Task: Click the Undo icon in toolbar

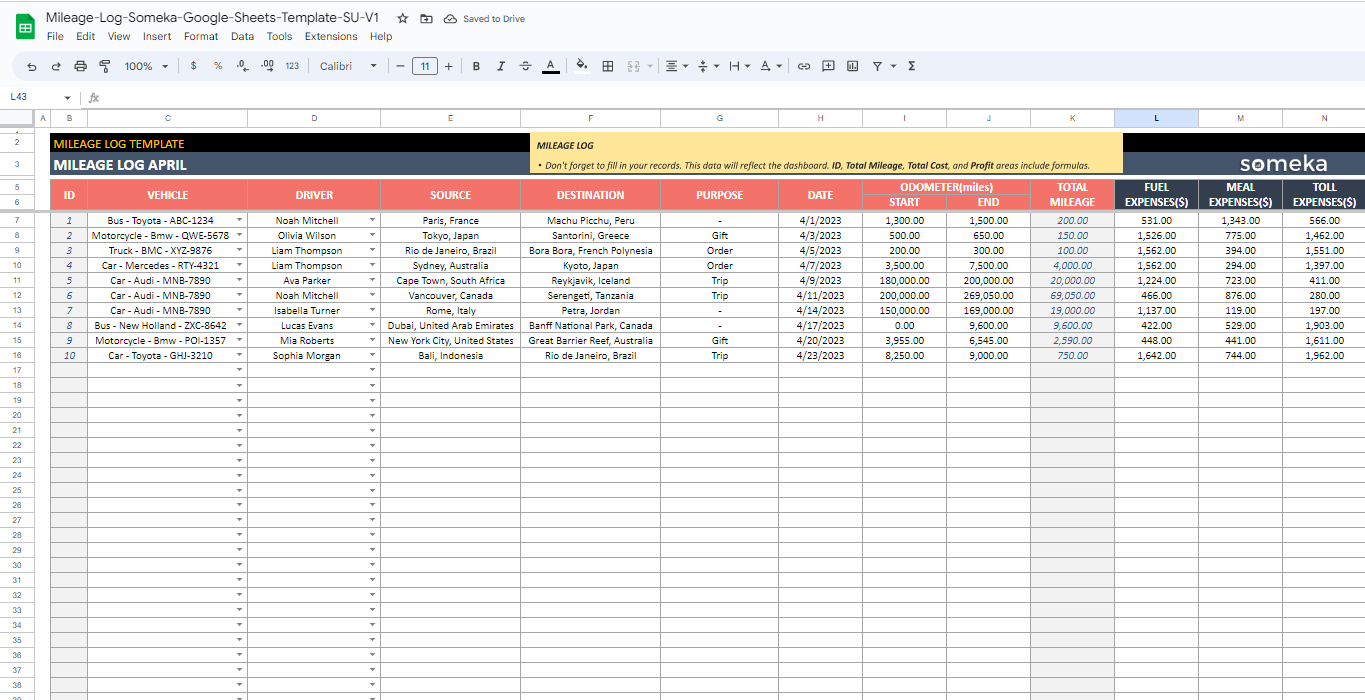Action: coord(32,67)
